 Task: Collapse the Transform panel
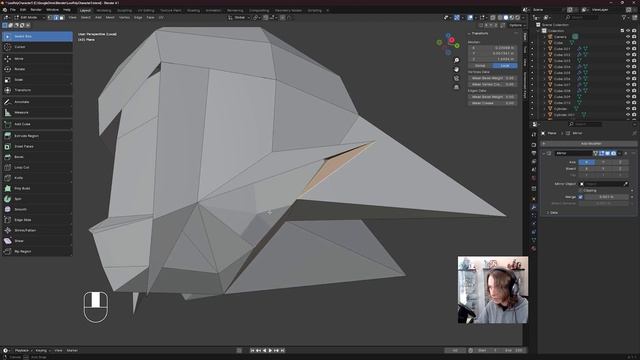[x=469, y=33]
